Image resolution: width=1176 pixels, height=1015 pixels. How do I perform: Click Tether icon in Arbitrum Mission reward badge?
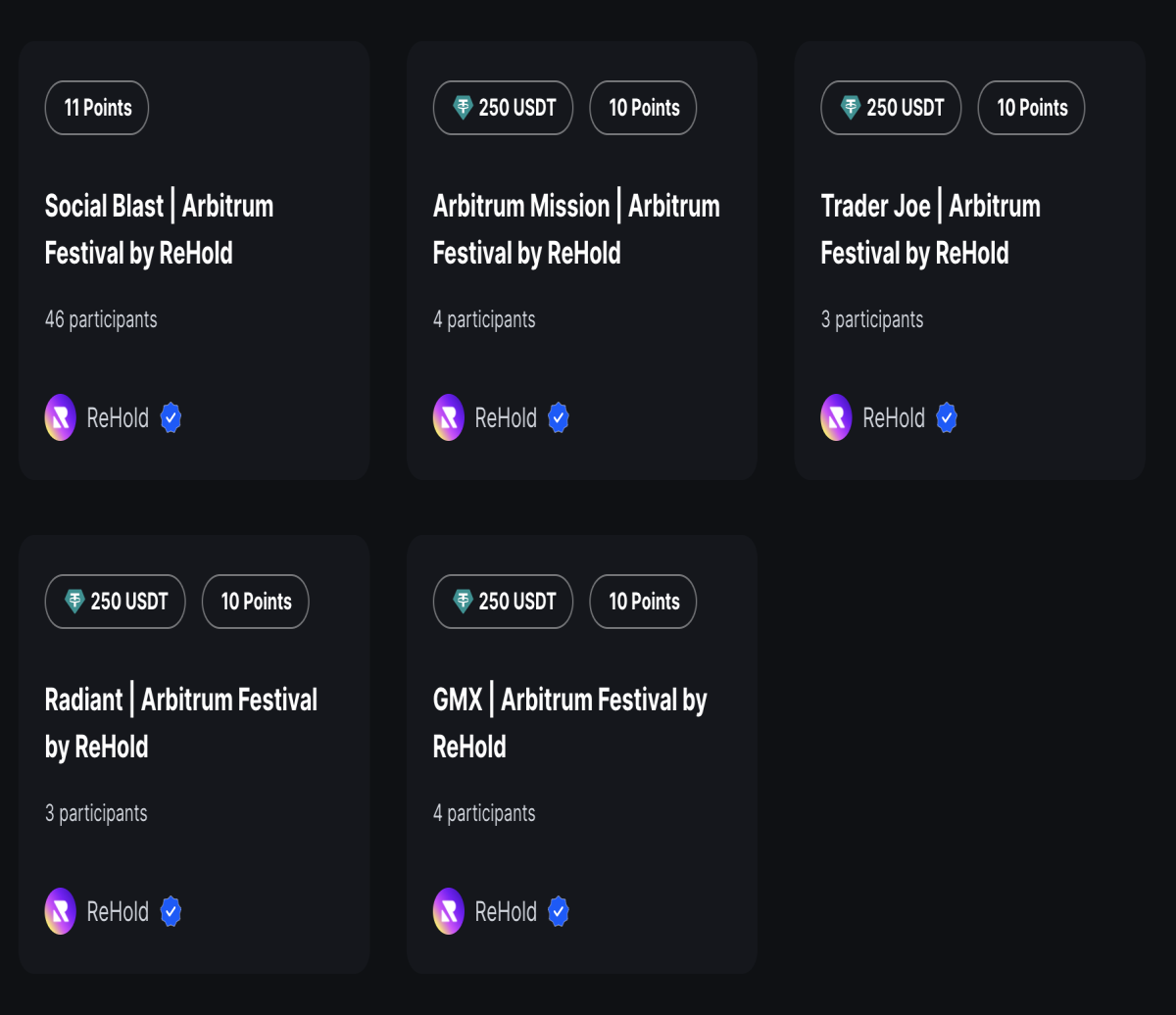tap(464, 108)
